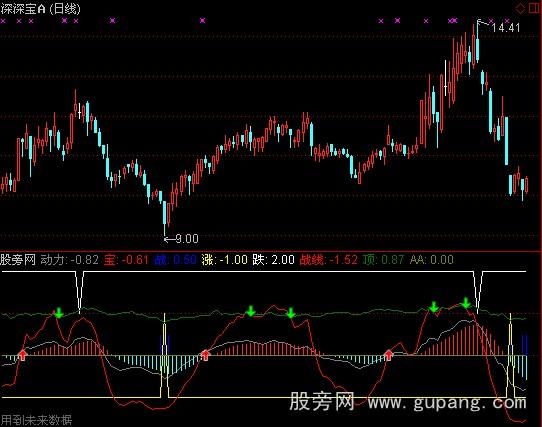Select the blue 战: 0.50 indicator value
This screenshot has width=542, height=427.
point(175,260)
